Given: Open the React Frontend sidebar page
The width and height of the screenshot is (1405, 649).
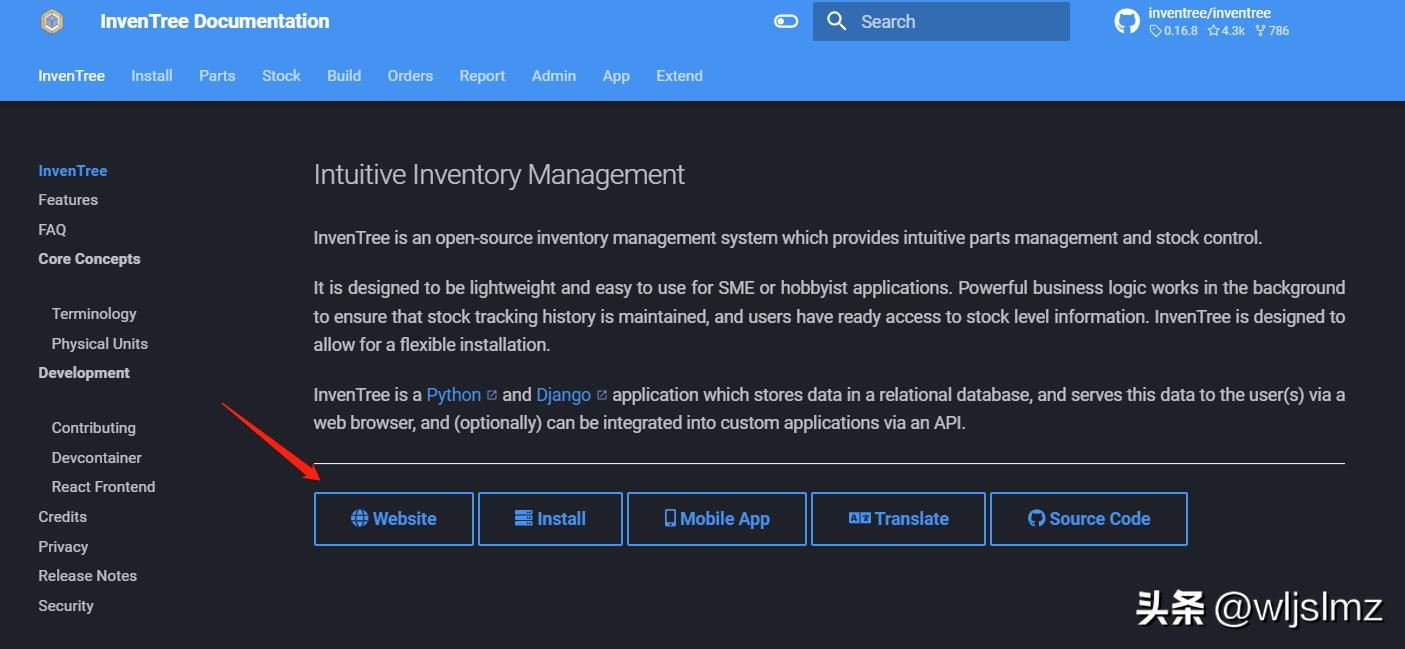Looking at the screenshot, I should [103, 487].
